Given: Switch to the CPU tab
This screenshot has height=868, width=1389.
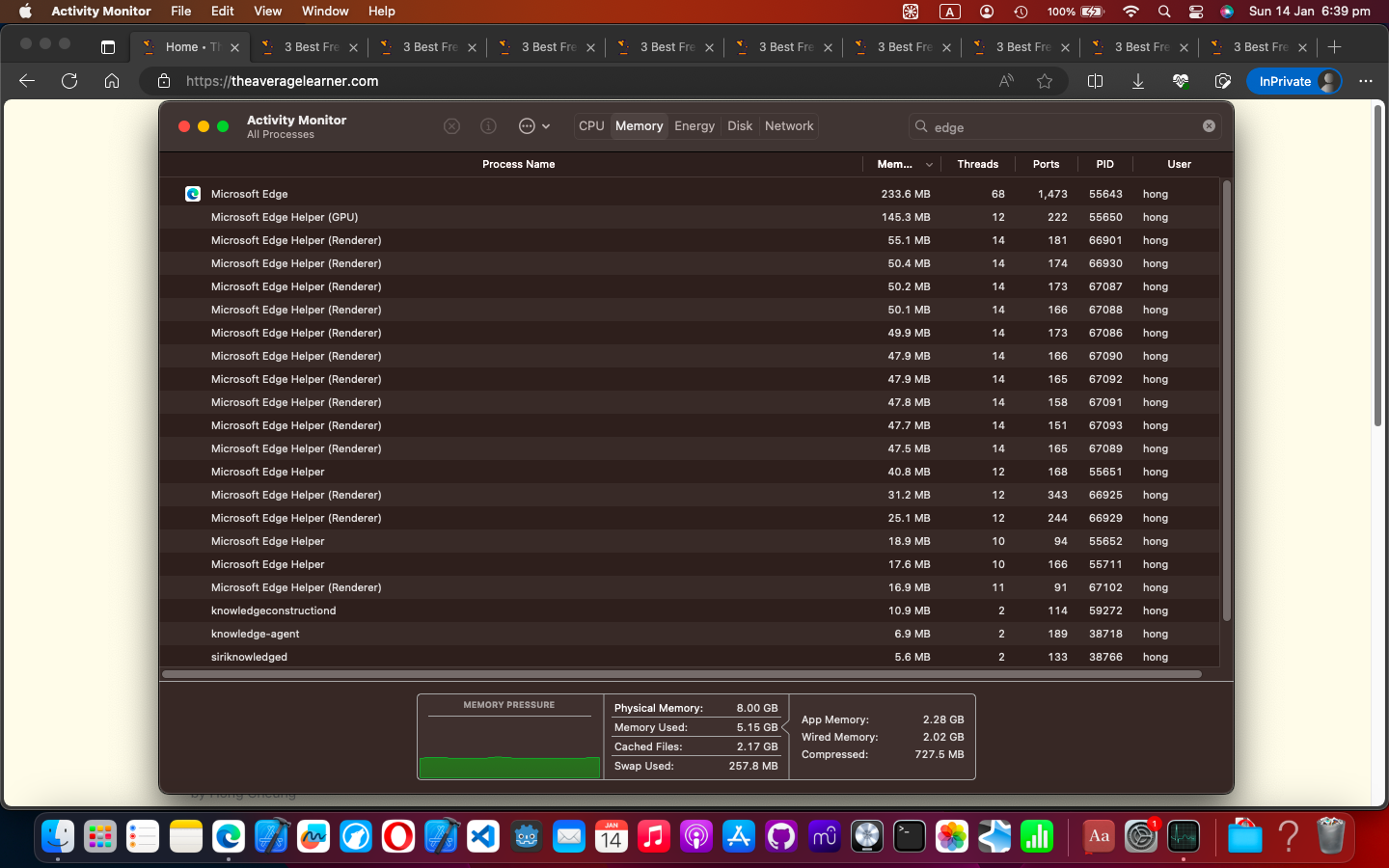Looking at the screenshot, I should click(591, 126).
